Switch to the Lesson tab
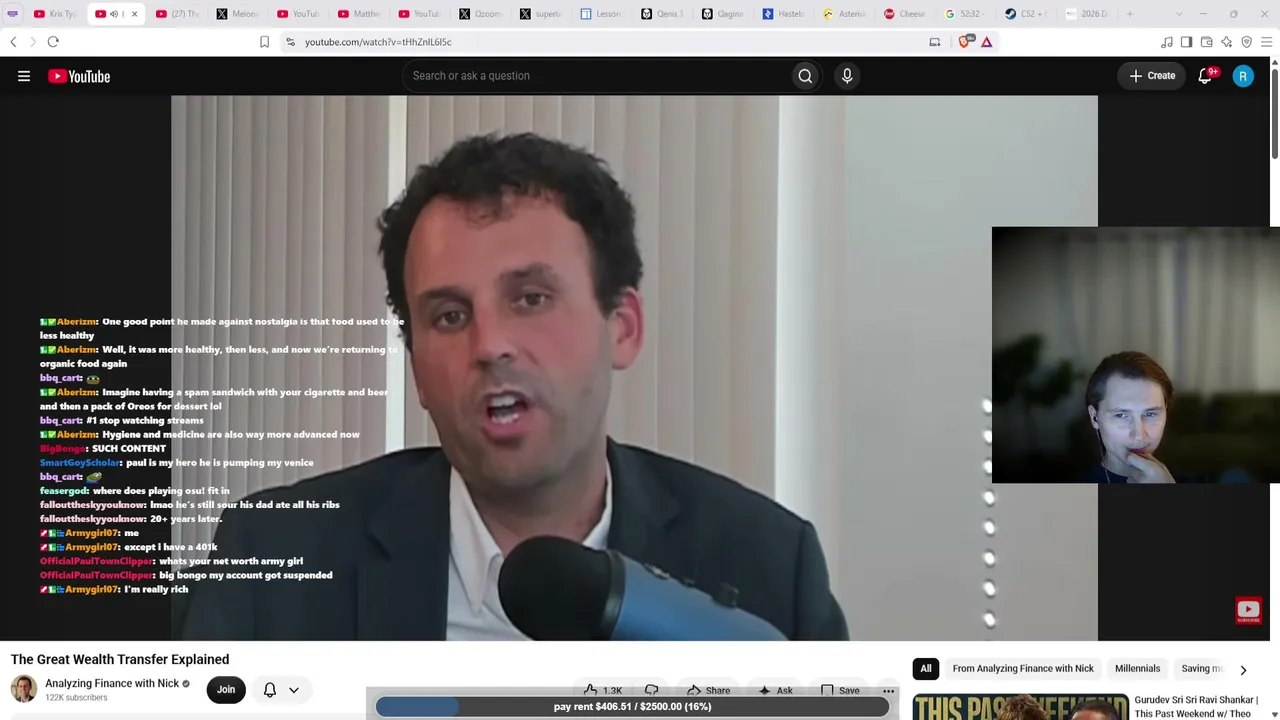 [602, 14]
